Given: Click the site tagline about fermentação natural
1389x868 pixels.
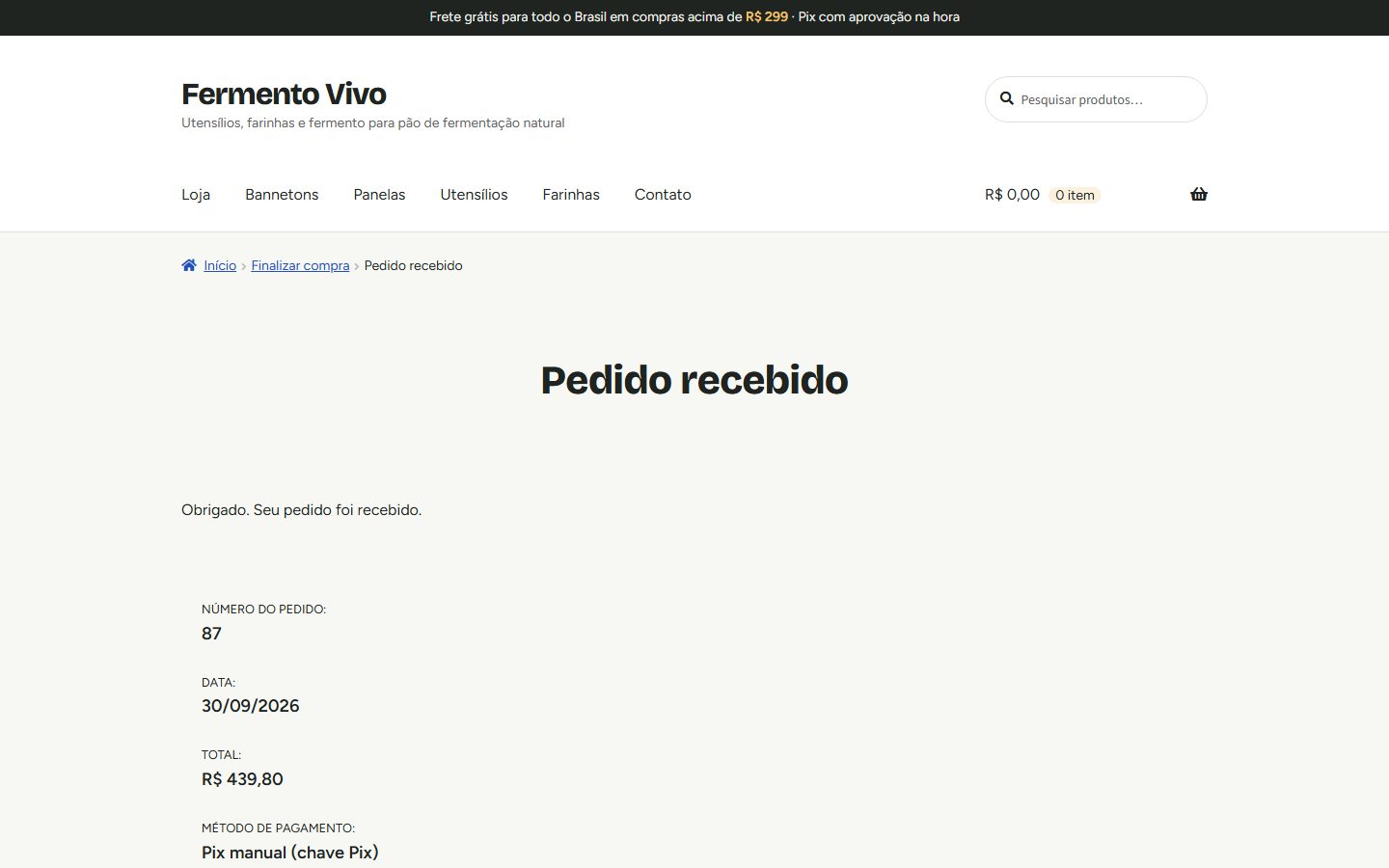Looking at the screenshot, I should click(373, 122).
